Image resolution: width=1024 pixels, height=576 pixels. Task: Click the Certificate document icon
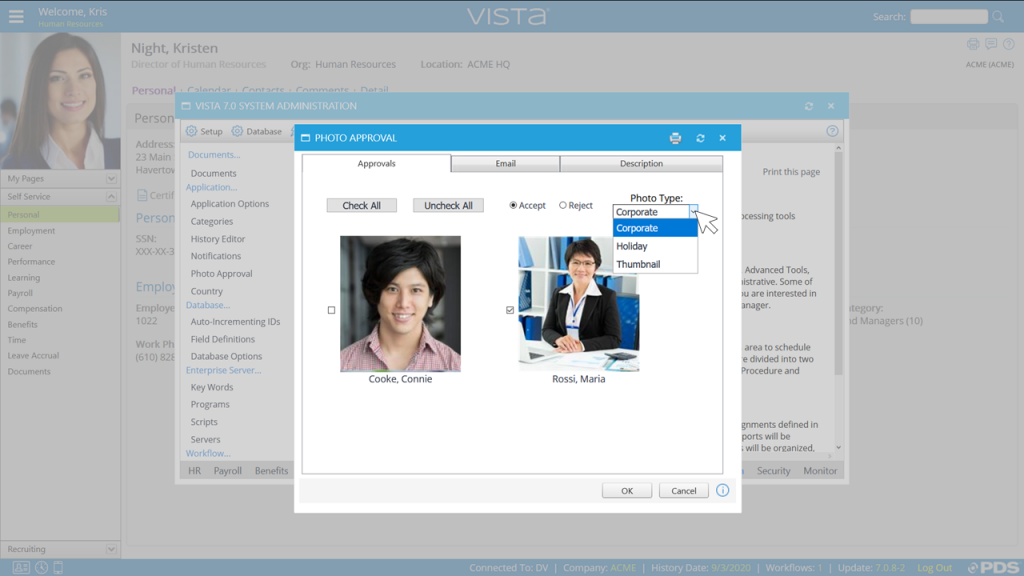click(x=142, y=195)
